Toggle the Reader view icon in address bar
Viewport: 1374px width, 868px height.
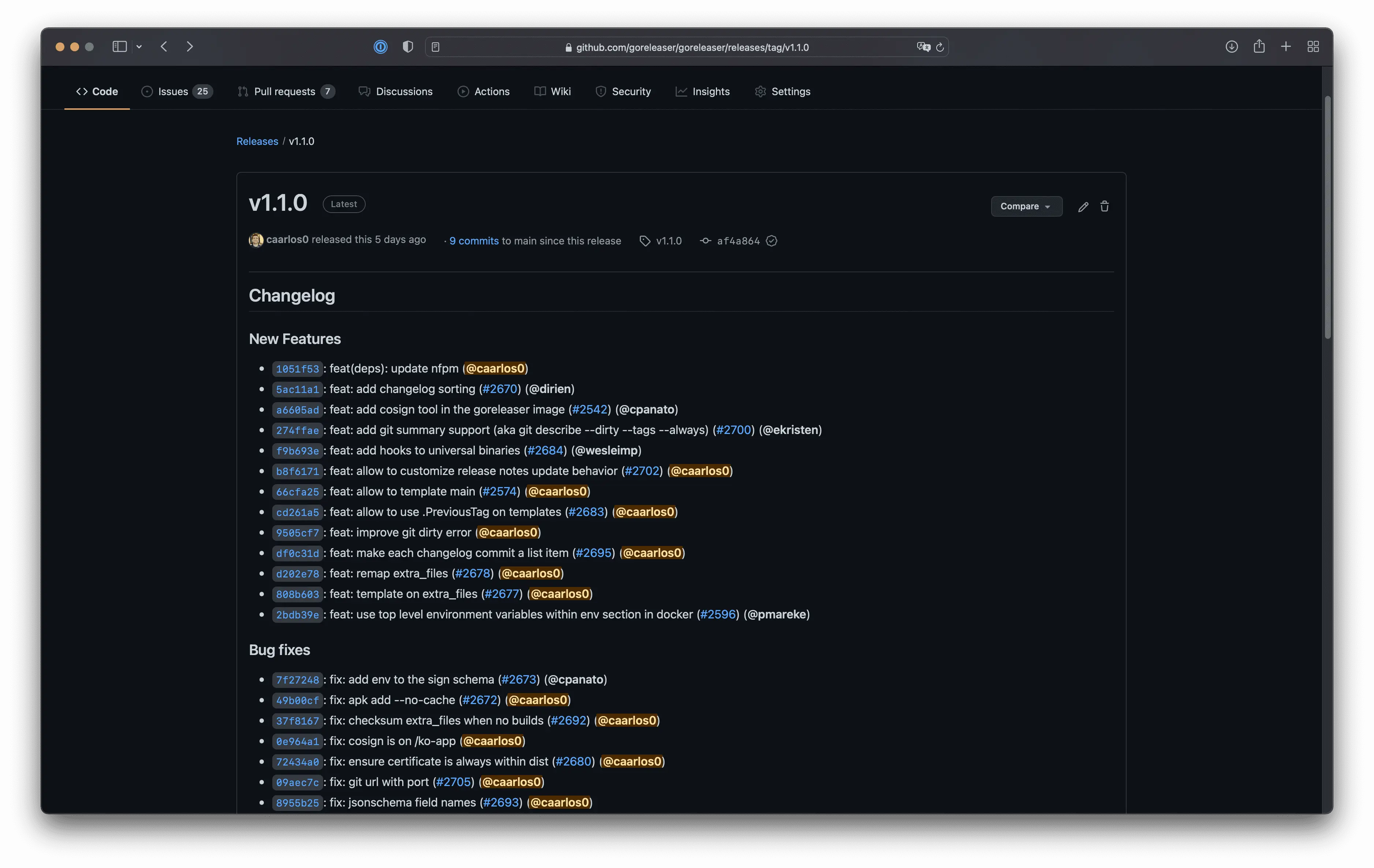click(435, 47)
